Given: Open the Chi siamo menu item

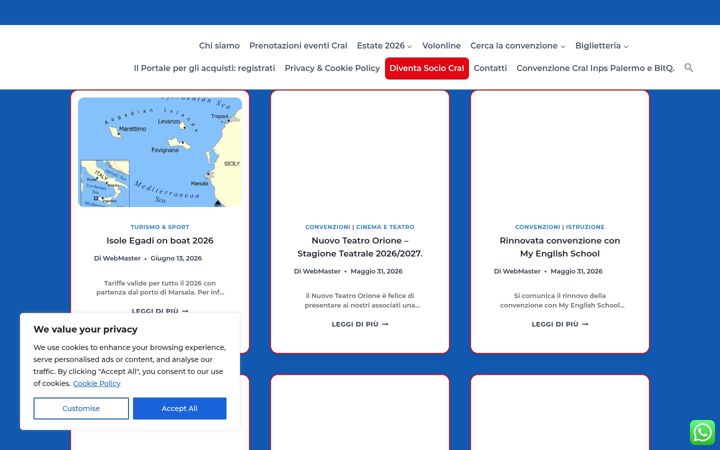Looking at the screenshot, I should tap(219, 46).
